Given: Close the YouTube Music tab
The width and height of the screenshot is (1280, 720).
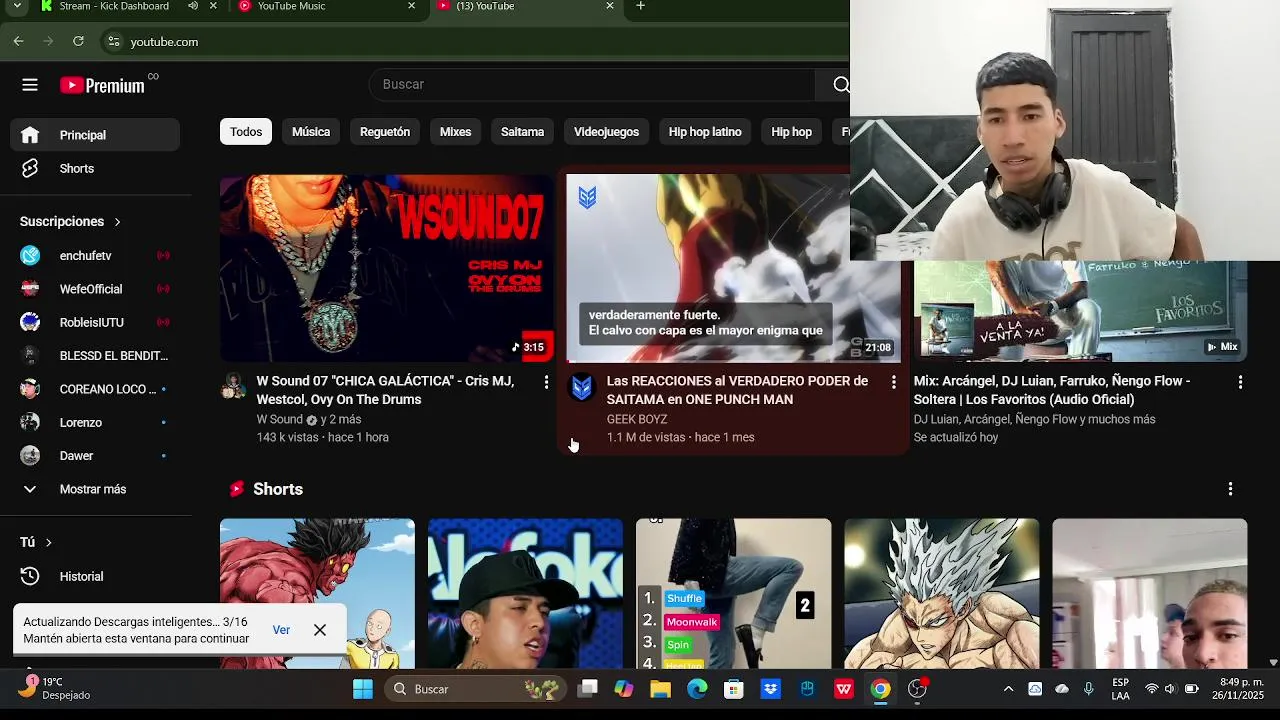Looking at the screenshot, I should click(x=411, y=6).
